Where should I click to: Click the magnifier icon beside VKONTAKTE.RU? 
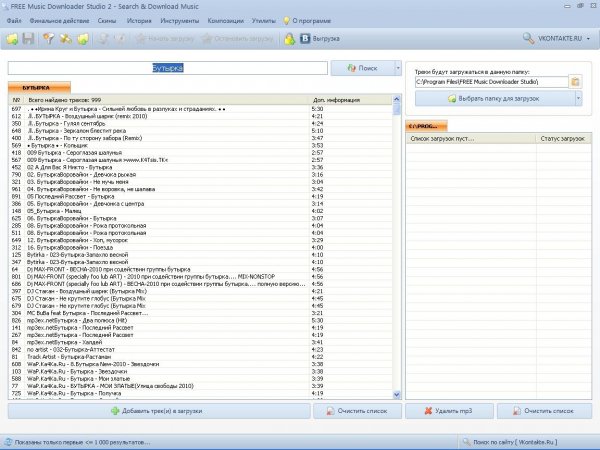[x=528, y=38]
